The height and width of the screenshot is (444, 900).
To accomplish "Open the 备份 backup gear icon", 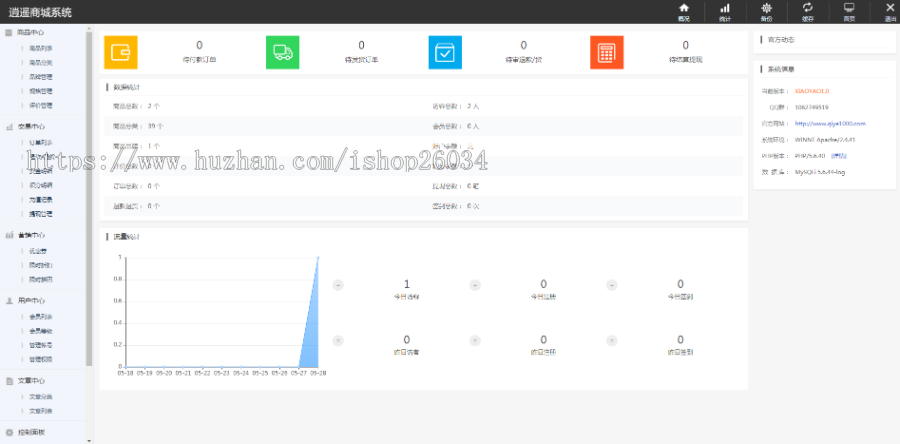I will tap(766, 8).
